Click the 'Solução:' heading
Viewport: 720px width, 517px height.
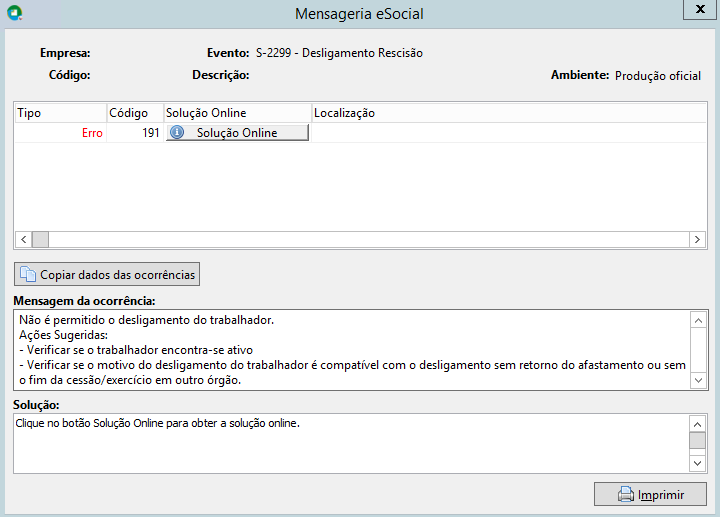[36, 405]
